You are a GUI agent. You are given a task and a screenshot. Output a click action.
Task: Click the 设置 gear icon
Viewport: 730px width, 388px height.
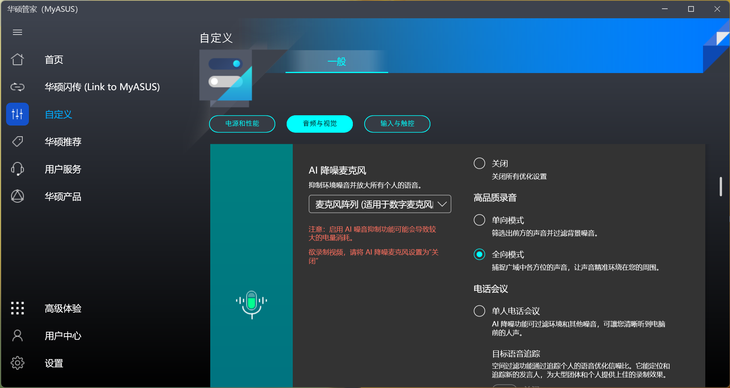(x=17, y=363)
